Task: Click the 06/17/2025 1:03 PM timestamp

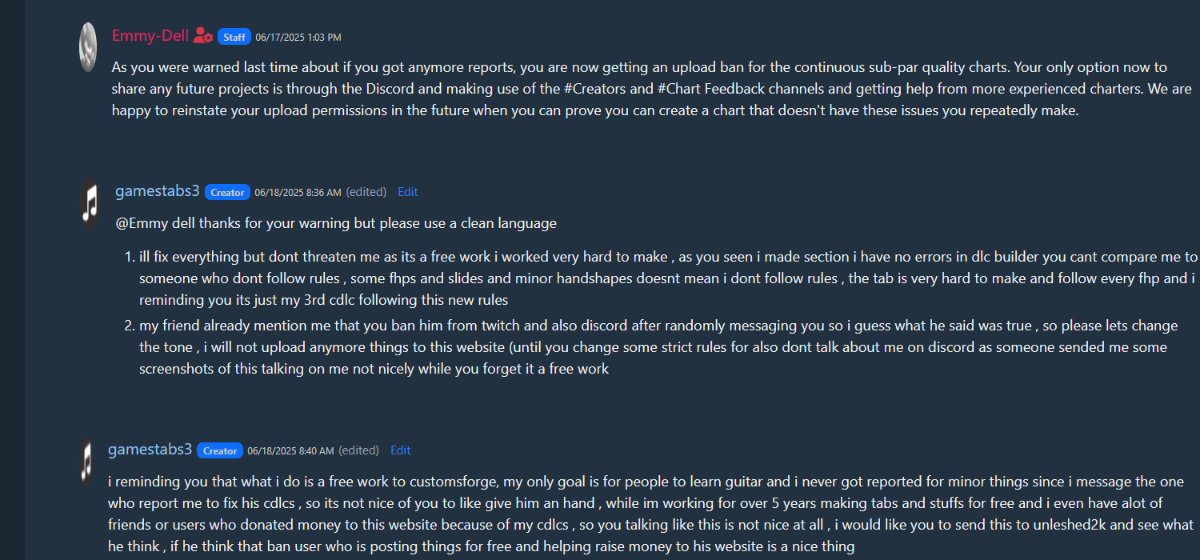Action: [298, 37]
